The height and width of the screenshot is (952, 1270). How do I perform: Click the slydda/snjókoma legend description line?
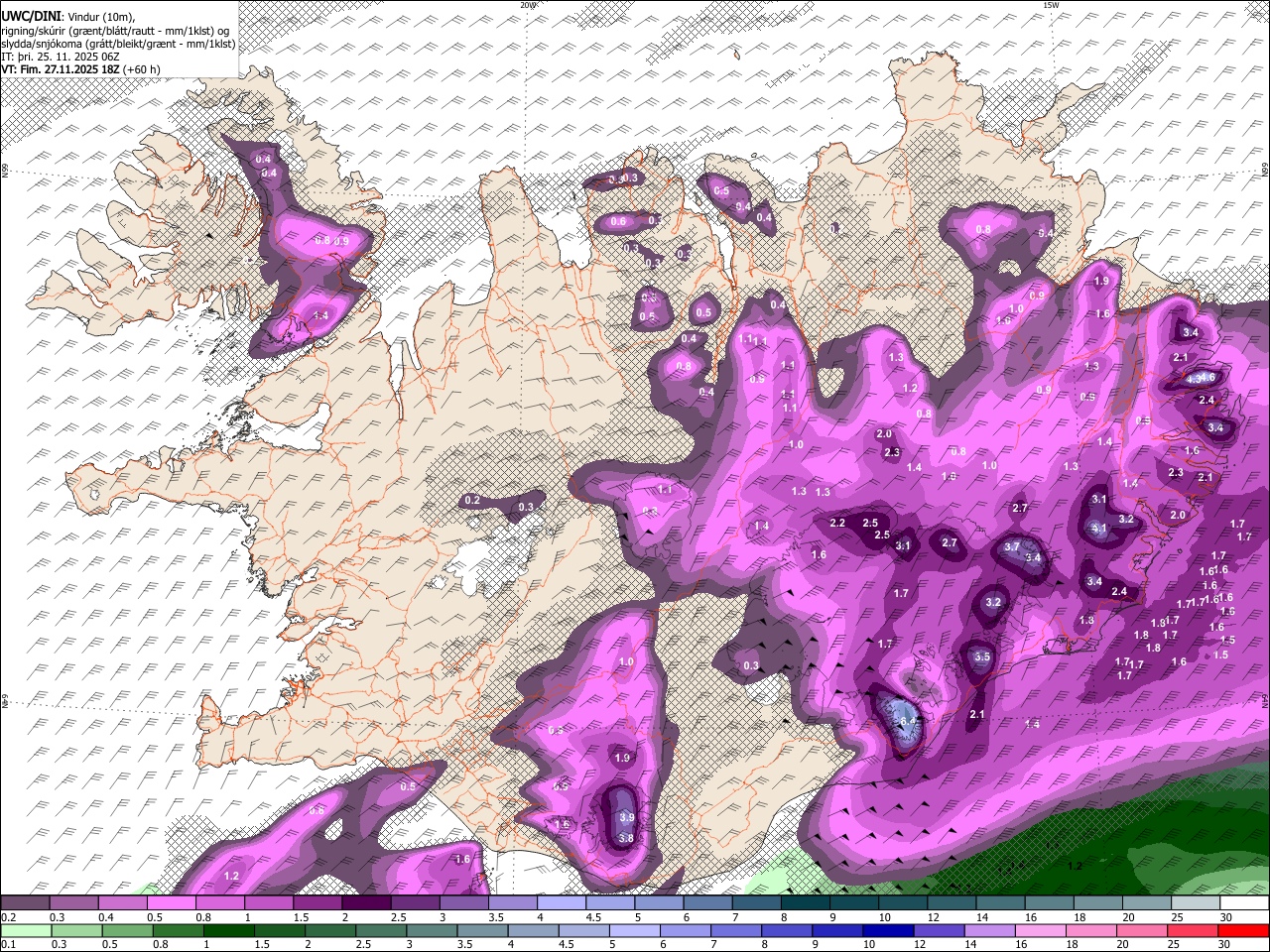(118, 44)
